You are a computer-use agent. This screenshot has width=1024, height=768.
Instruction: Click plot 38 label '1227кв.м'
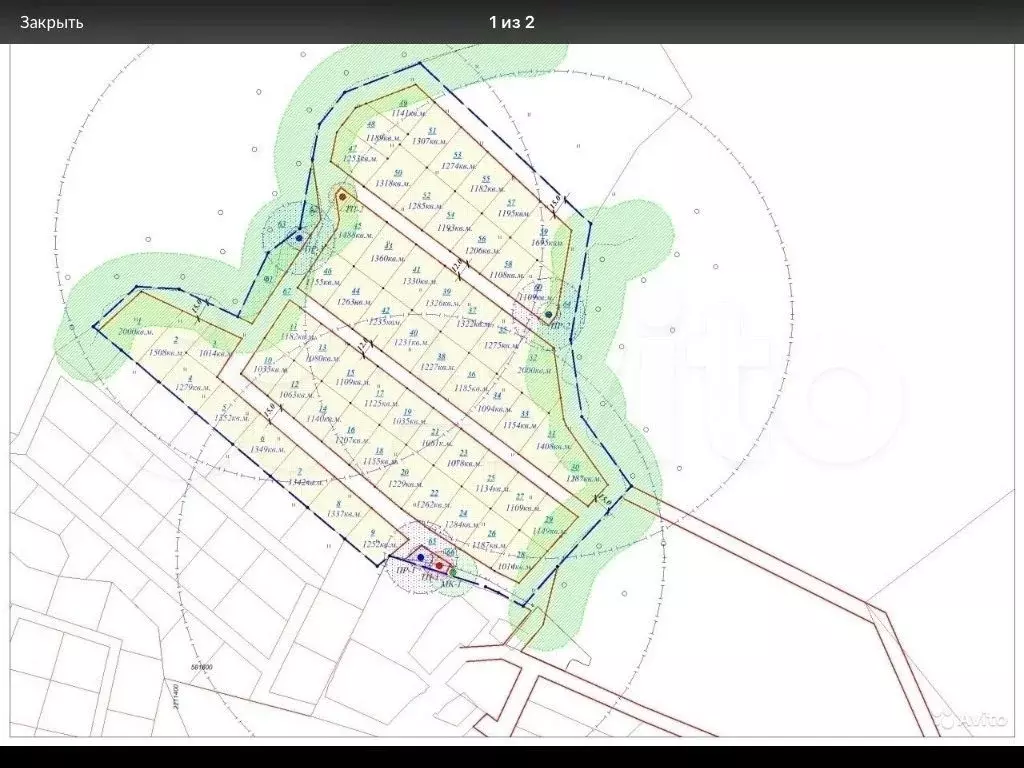pos(438,367)
